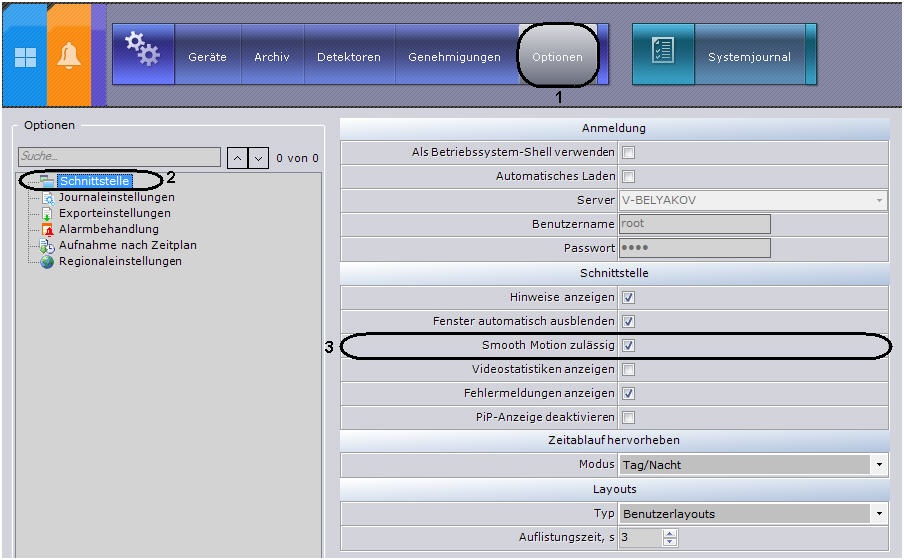904x560 pixels.
Task: Select Schnittstelle in options tree
Action: pyautogui.click(x=95, y=181)
